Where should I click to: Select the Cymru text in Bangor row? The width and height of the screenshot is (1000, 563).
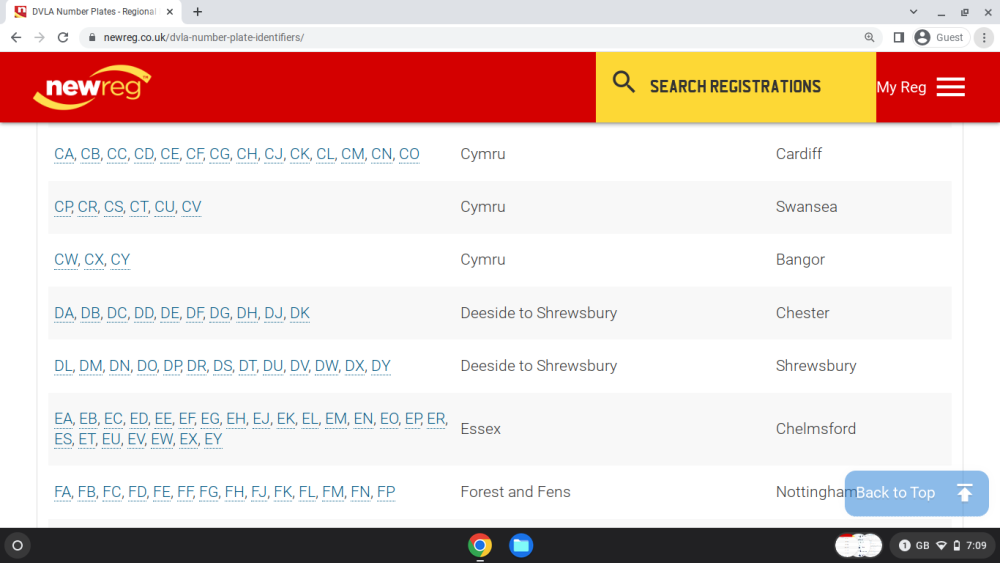tap(483, 260)
